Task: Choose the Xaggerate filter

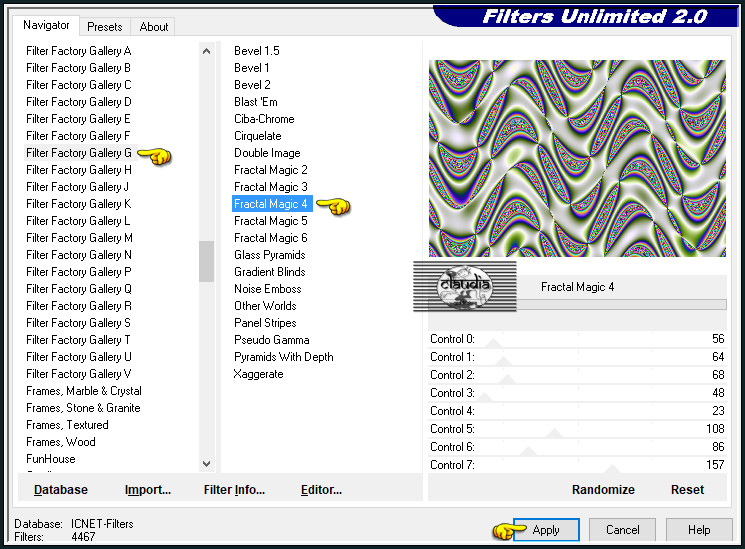Action: [x=258, y=374]
